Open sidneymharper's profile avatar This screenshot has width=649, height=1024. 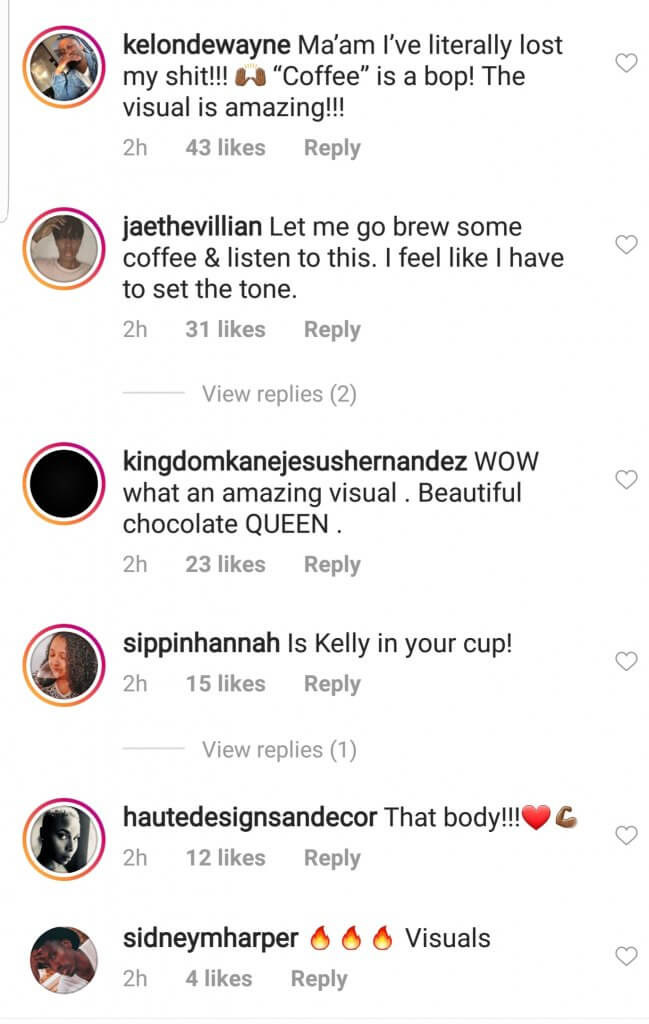[x=63, y=960]
